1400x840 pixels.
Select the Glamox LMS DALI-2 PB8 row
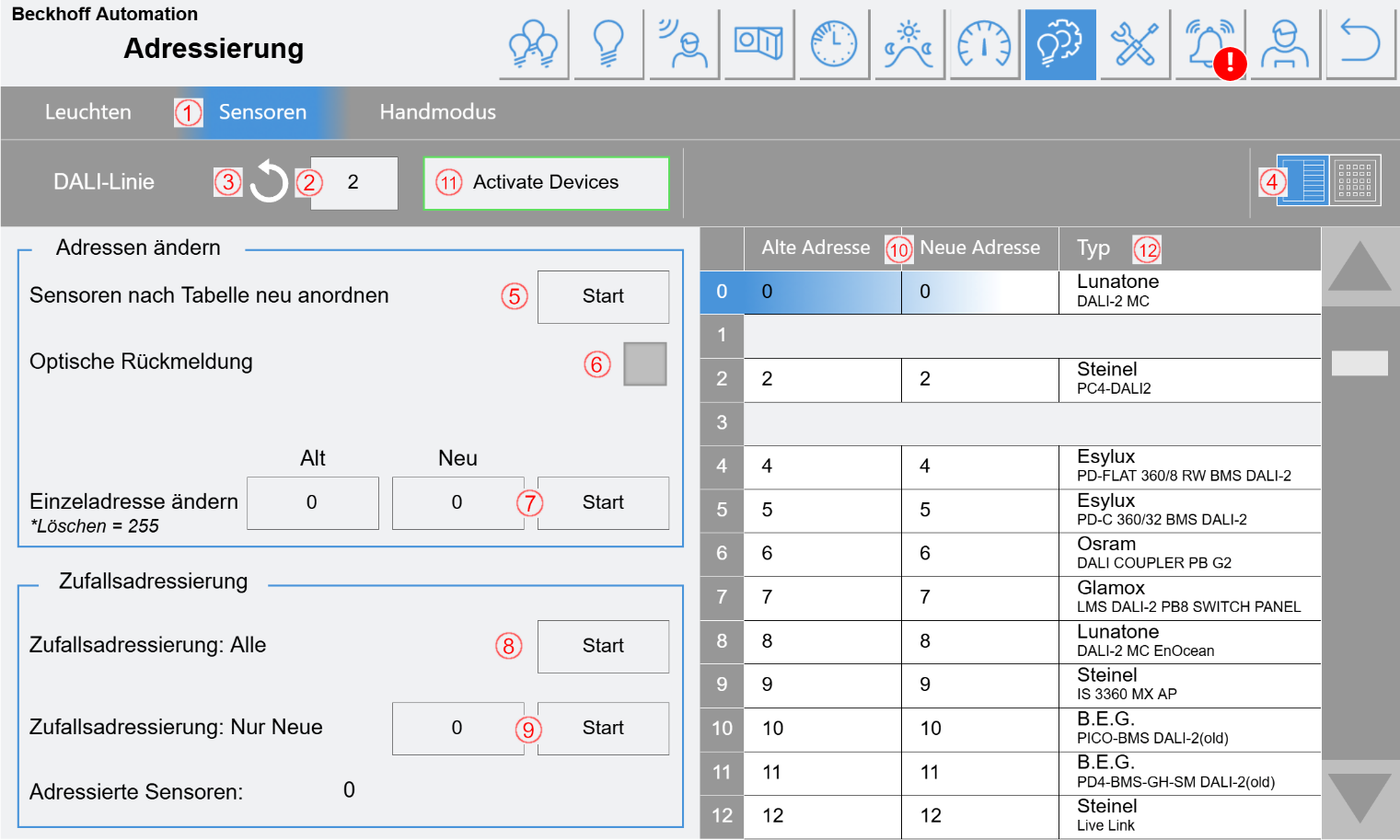(x=1010, y=598)
